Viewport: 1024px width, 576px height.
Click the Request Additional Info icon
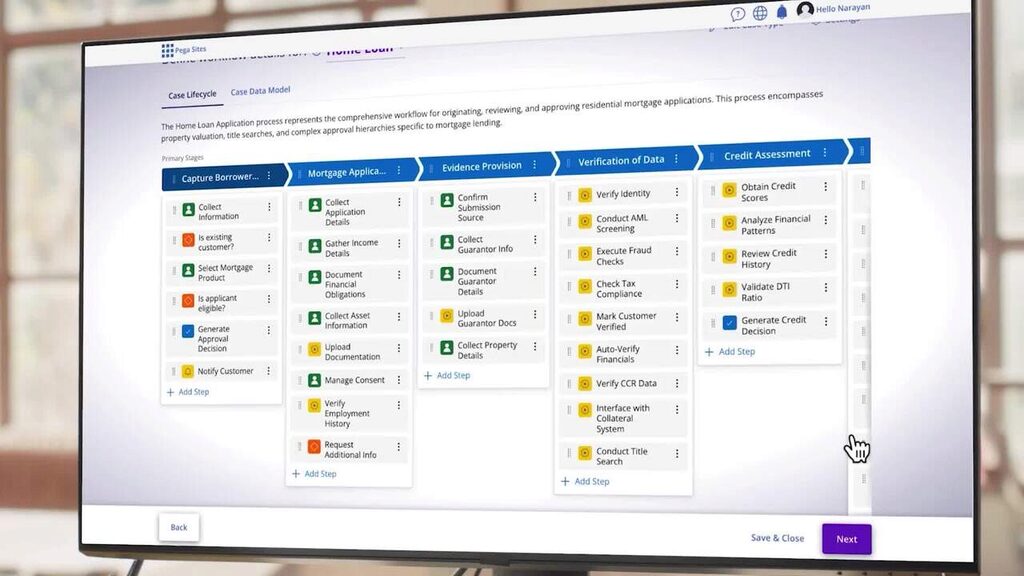coord(314,447)
